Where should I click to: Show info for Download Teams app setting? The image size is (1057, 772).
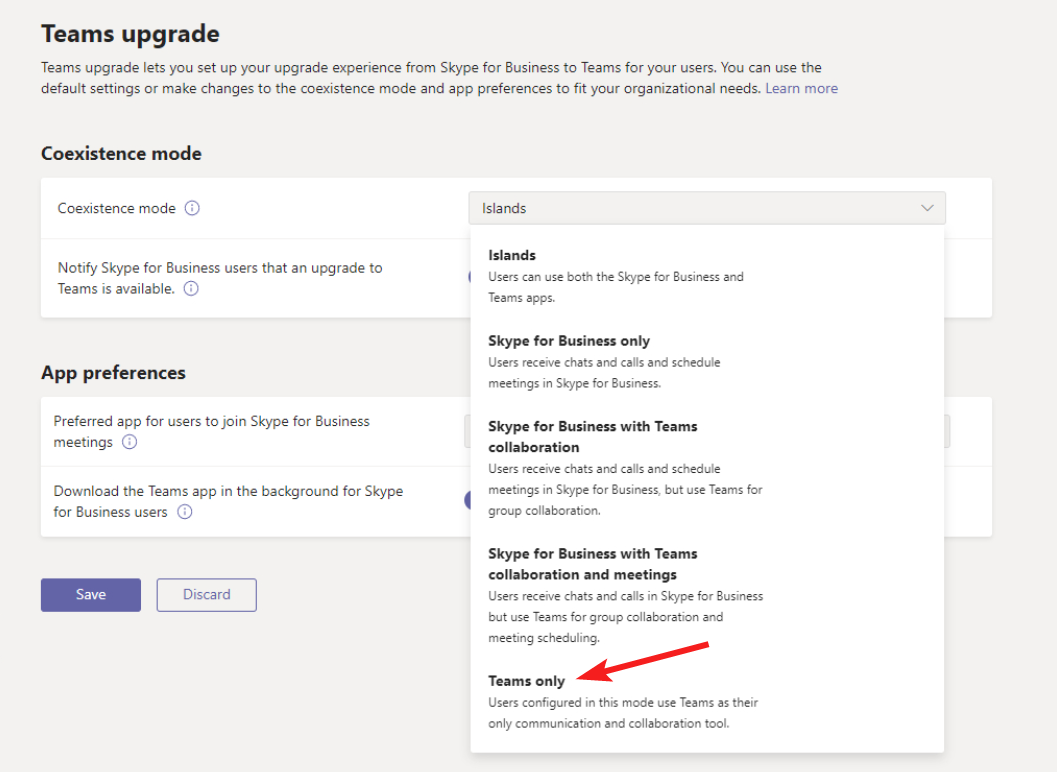185,512
